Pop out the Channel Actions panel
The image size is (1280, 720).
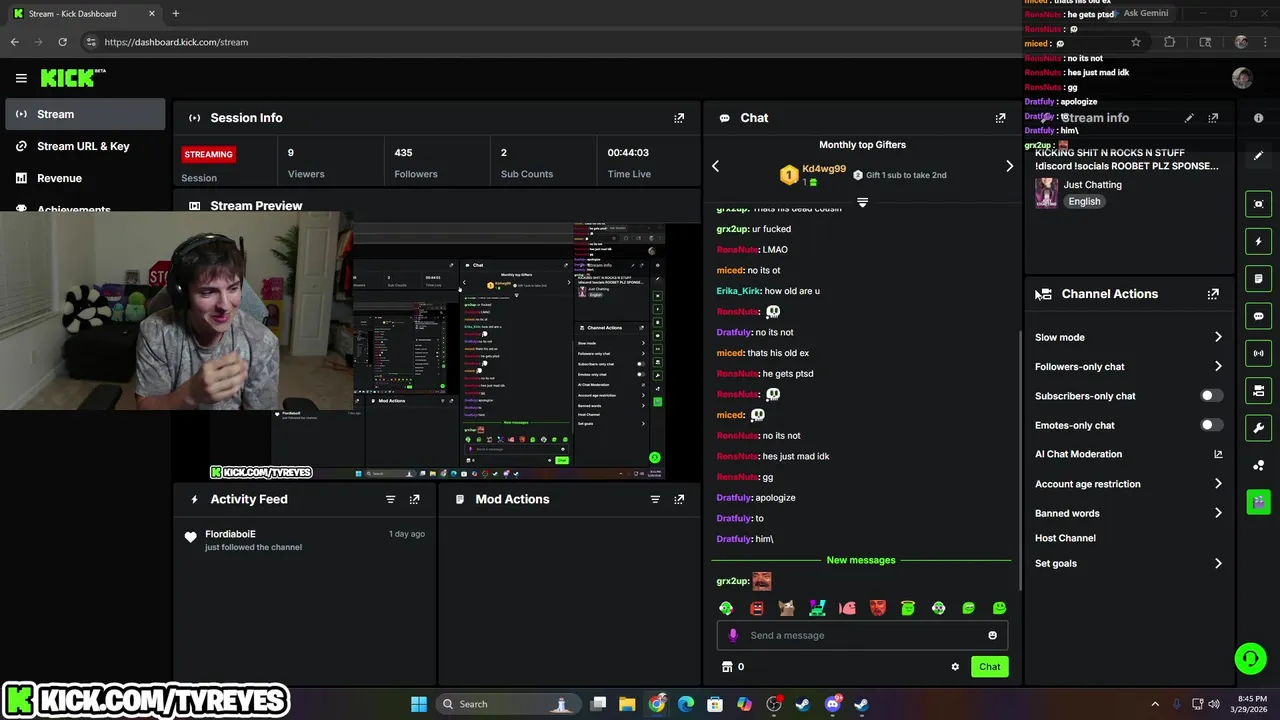click(1213, 294)
